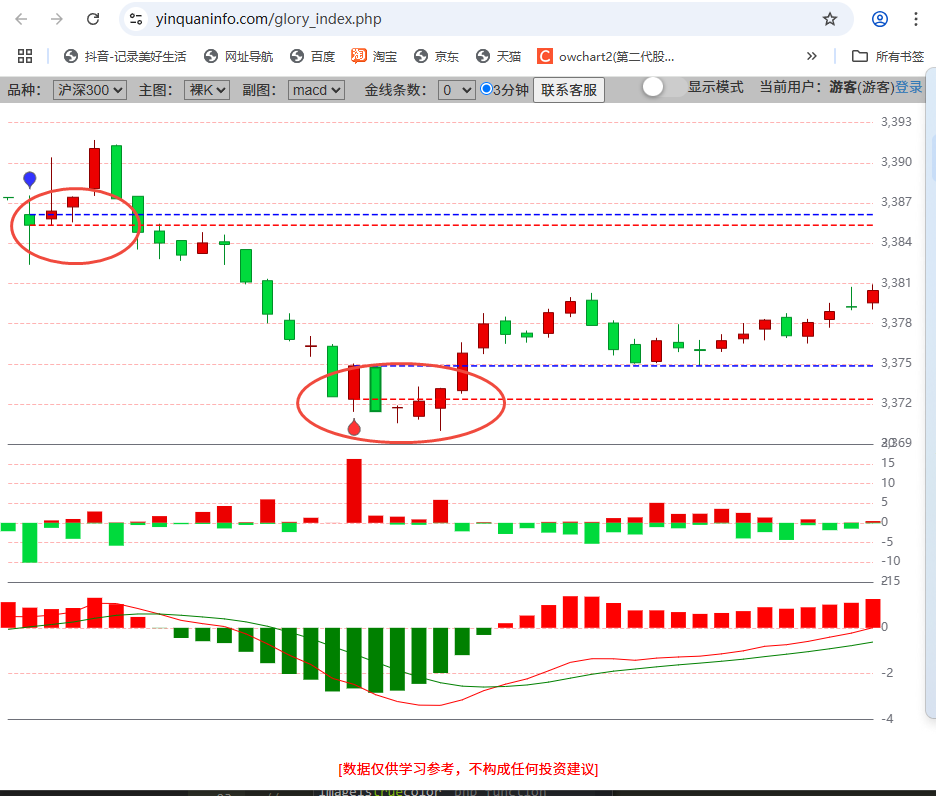936x796 pixels.
Task: Open 抖音-记录美好生活 bookmark
Action: click(x=125, y=56)
